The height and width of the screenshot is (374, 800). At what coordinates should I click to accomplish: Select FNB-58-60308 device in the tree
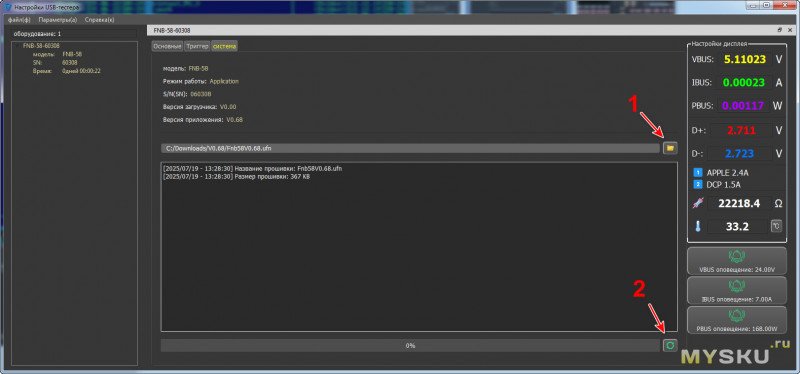coord(41,46)
